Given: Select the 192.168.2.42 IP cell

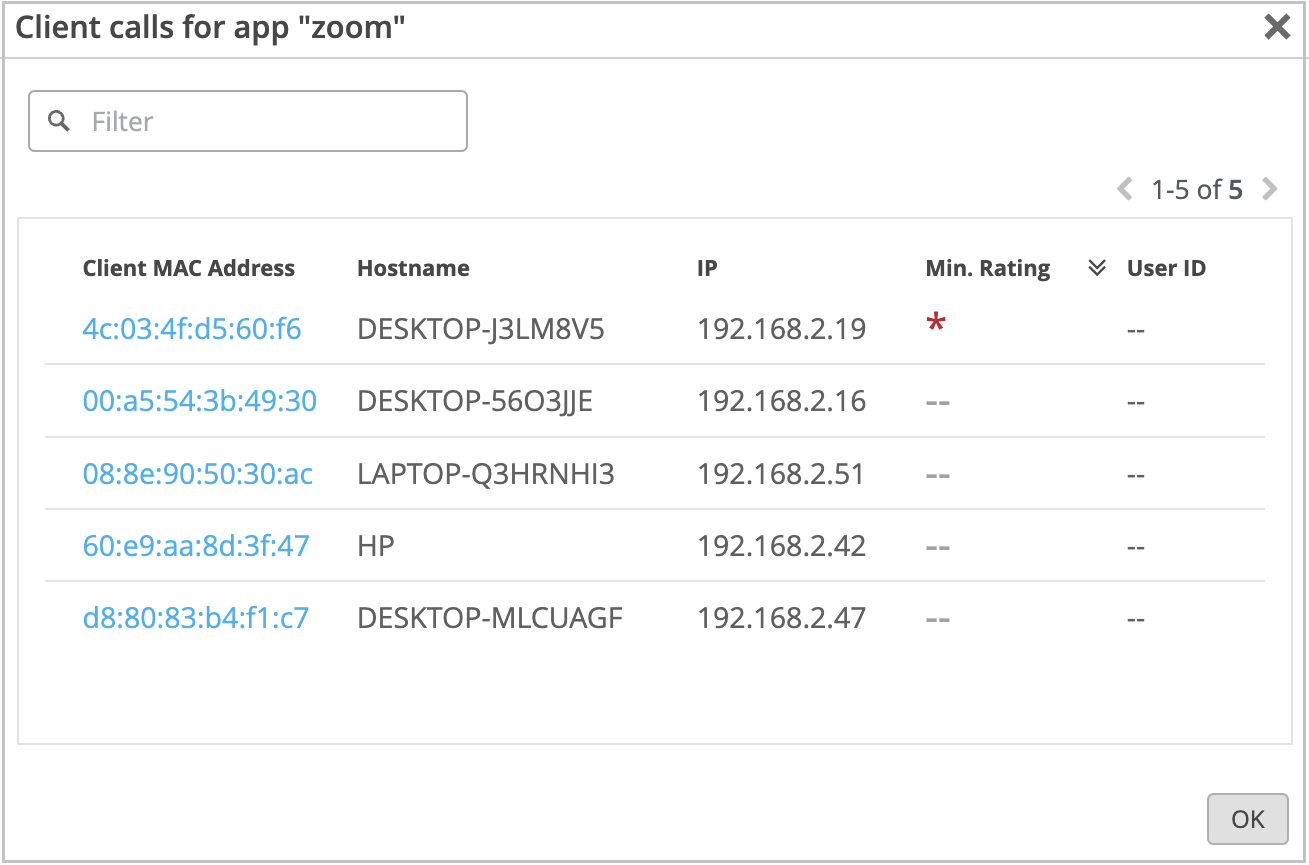Looking at the screenshot, I should [x=781, y=545].
